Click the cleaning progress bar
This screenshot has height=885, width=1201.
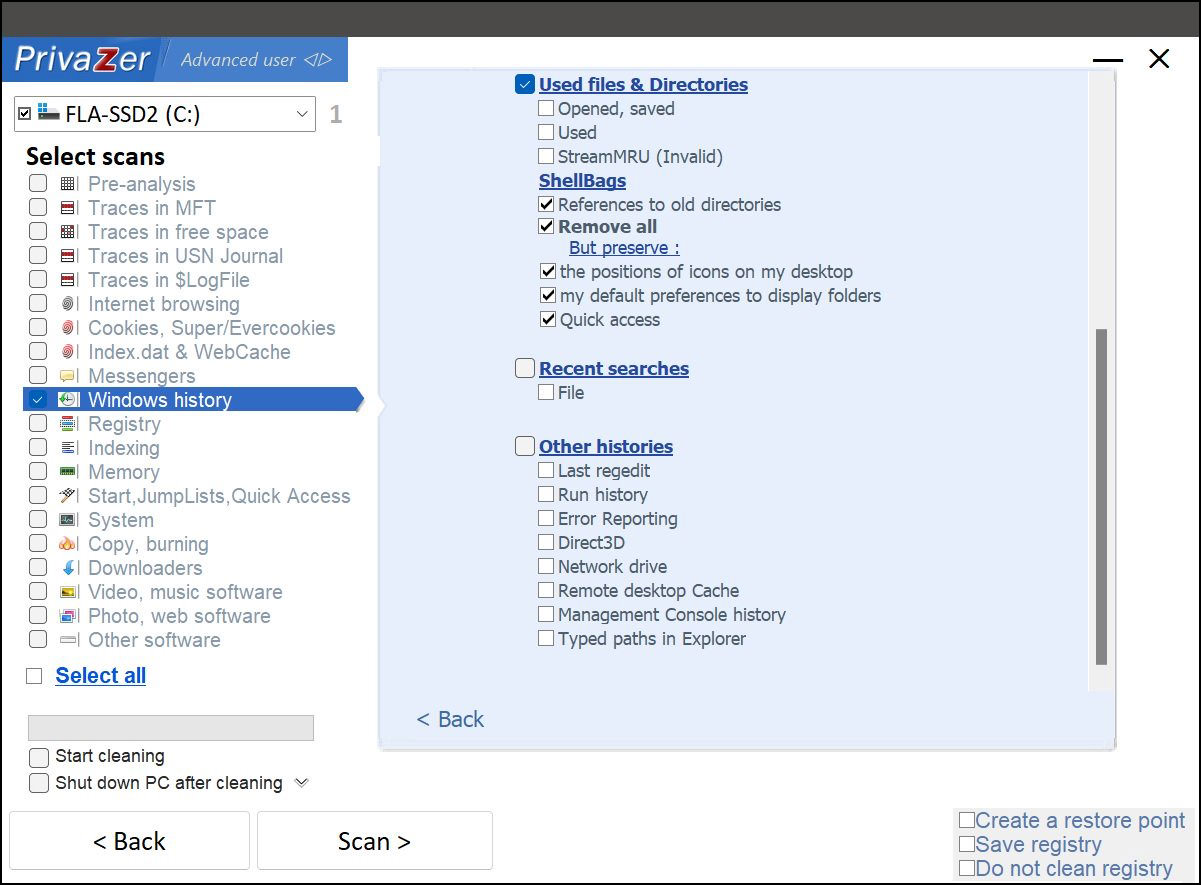[x=171, y=728]
